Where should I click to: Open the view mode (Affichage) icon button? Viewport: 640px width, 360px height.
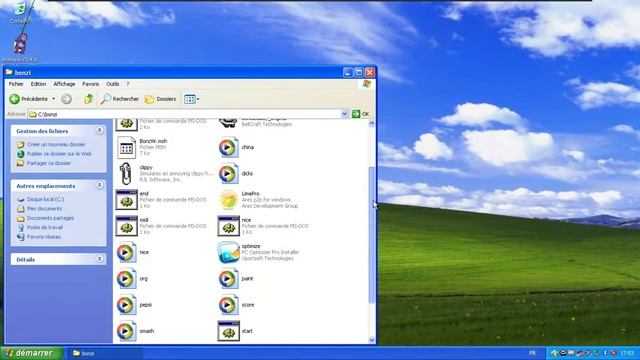coord(190,99)
